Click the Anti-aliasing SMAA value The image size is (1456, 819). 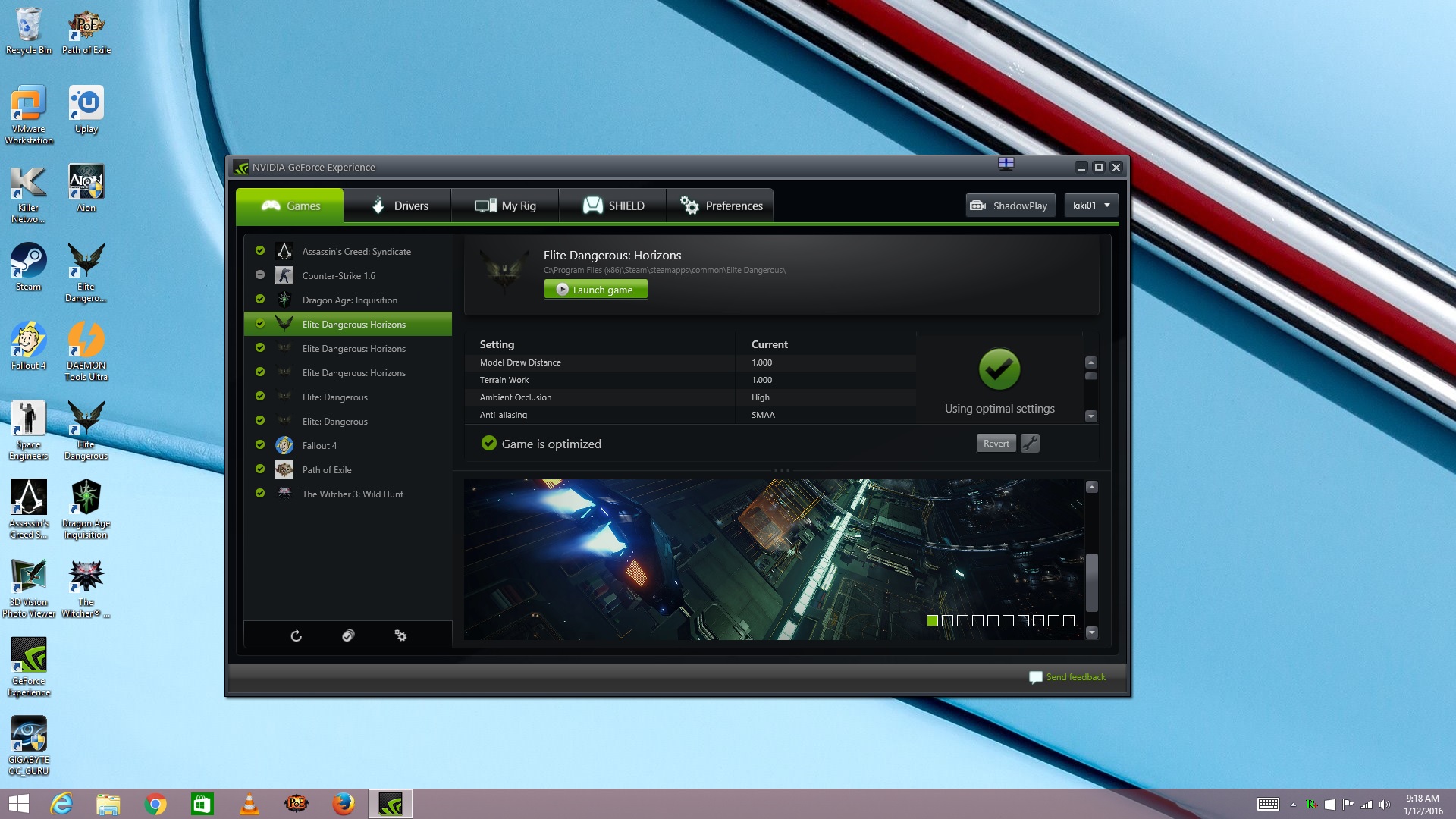(763, 415)
